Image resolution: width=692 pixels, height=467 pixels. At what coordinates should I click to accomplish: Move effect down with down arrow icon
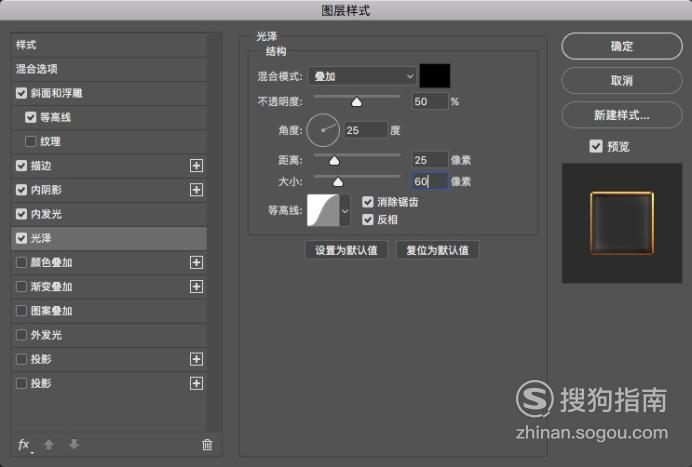tap(74, 444)
